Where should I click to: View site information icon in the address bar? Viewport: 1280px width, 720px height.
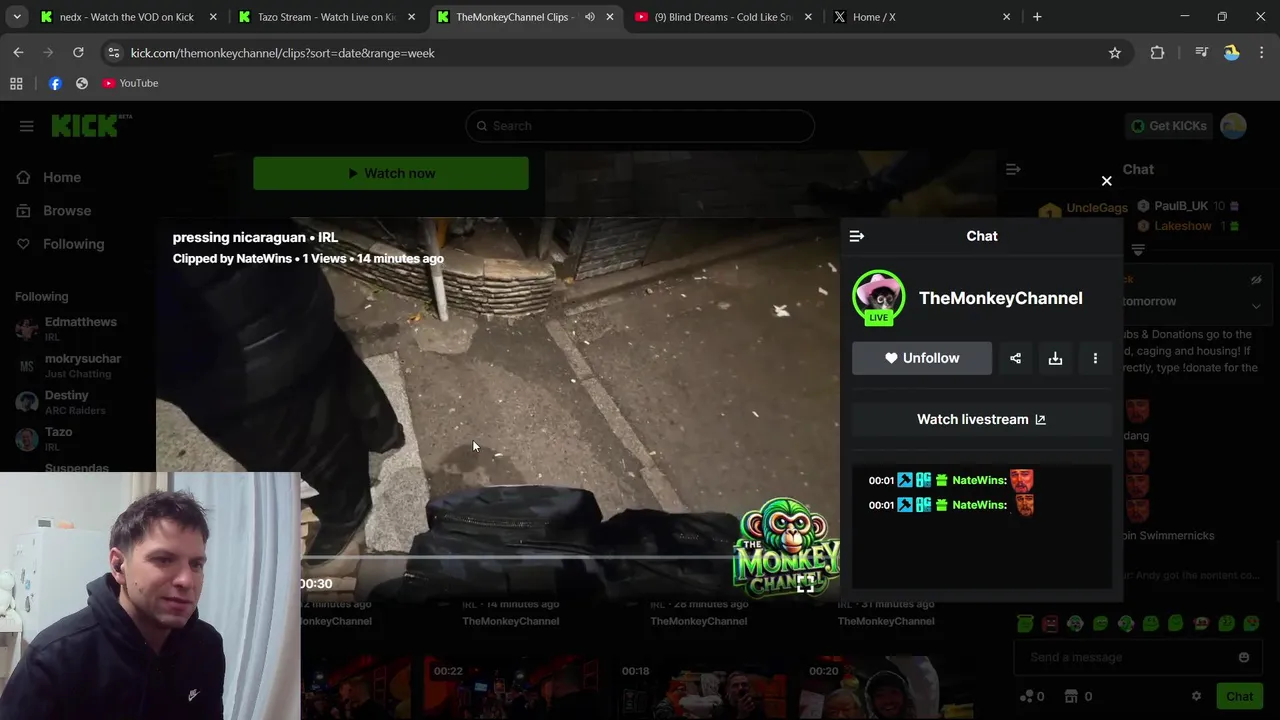(113, 53)
